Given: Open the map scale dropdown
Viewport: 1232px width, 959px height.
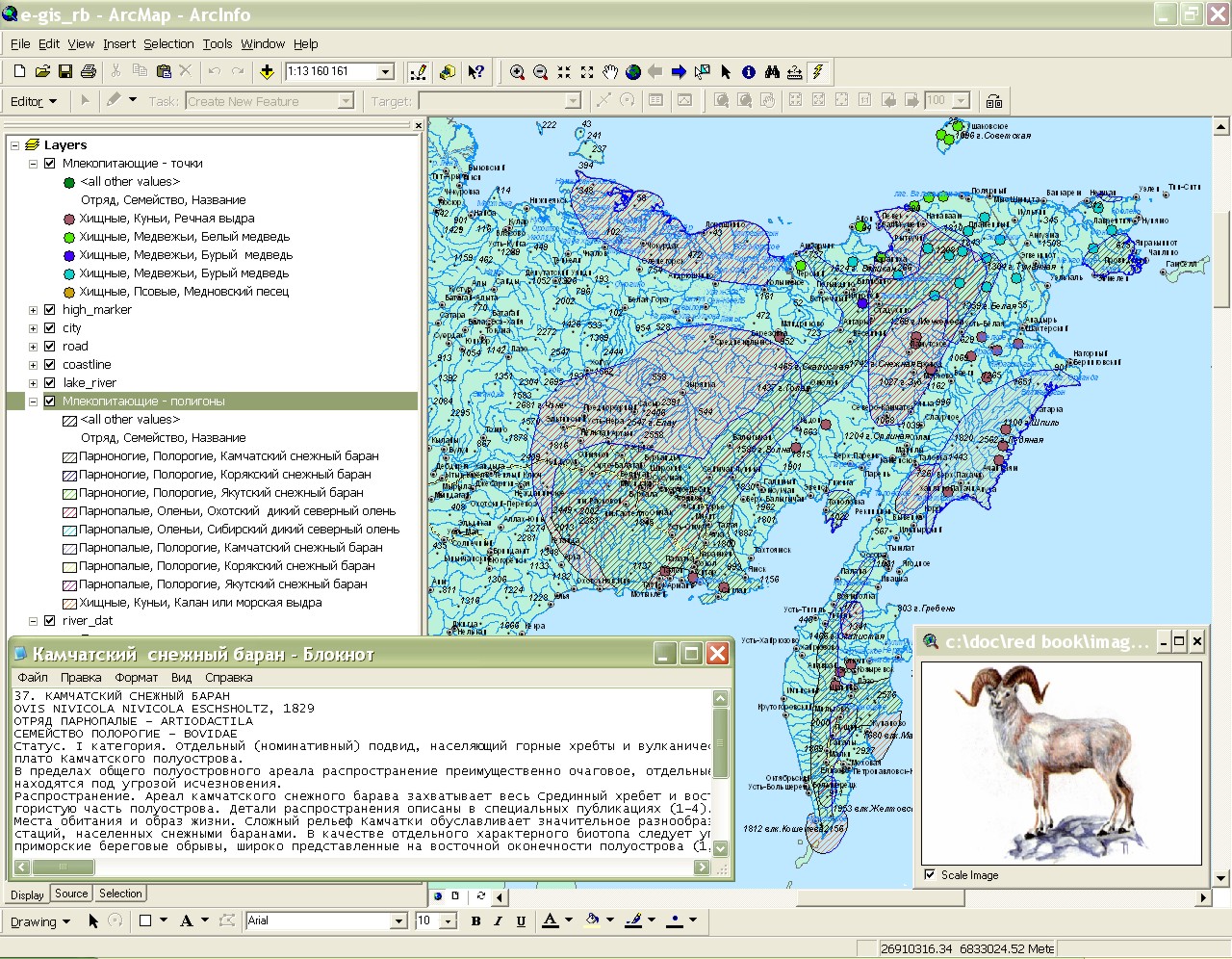Looking at the screenshot, I should click(386, 72).
